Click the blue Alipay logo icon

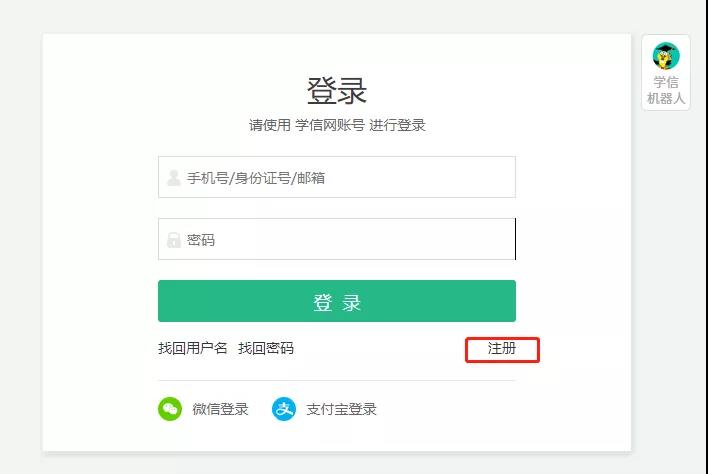coord(284,409)
